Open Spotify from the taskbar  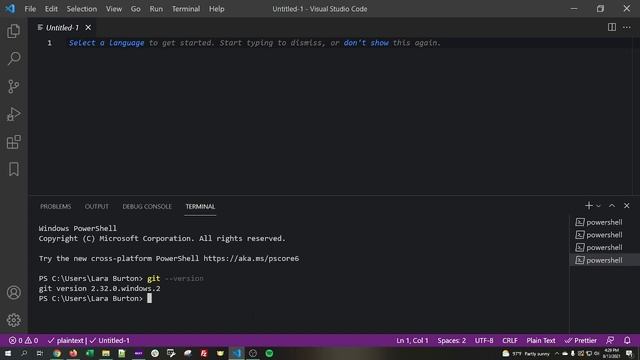click(x=269, y=353)
